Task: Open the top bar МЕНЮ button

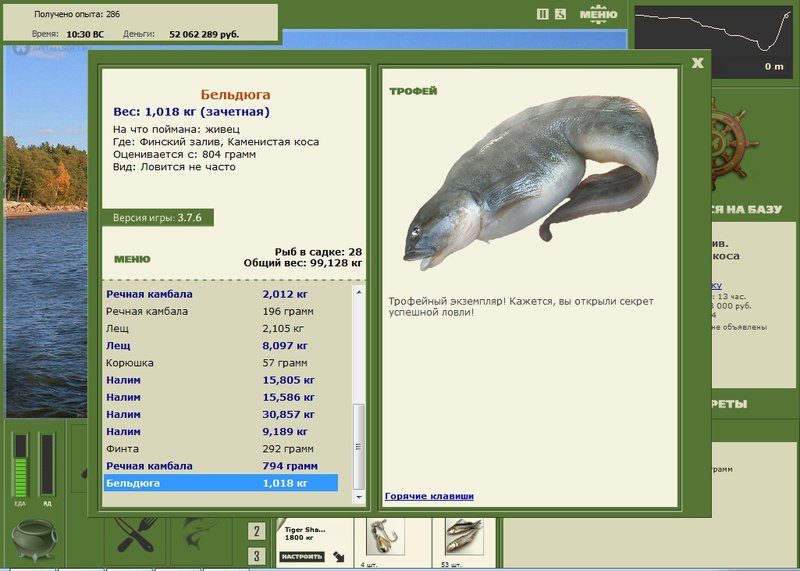Action: [598, 14]
